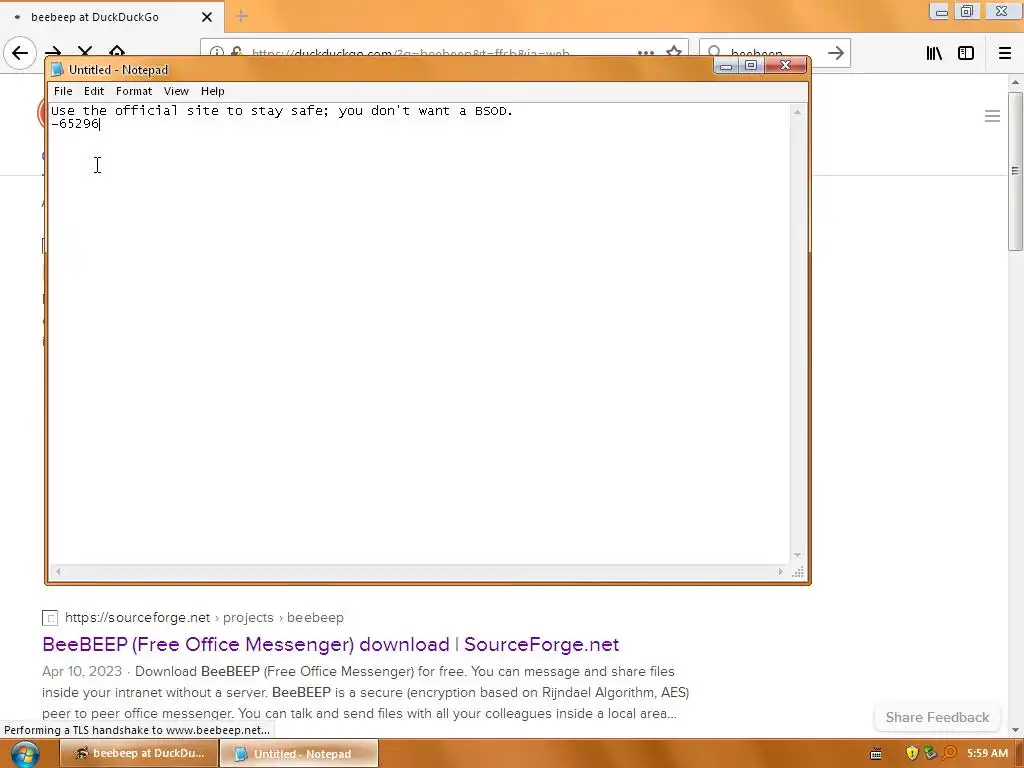Click the Share Feedback button
Image resolution: width=1024 pixels, height=768 pixels.
tap(937, 718)
